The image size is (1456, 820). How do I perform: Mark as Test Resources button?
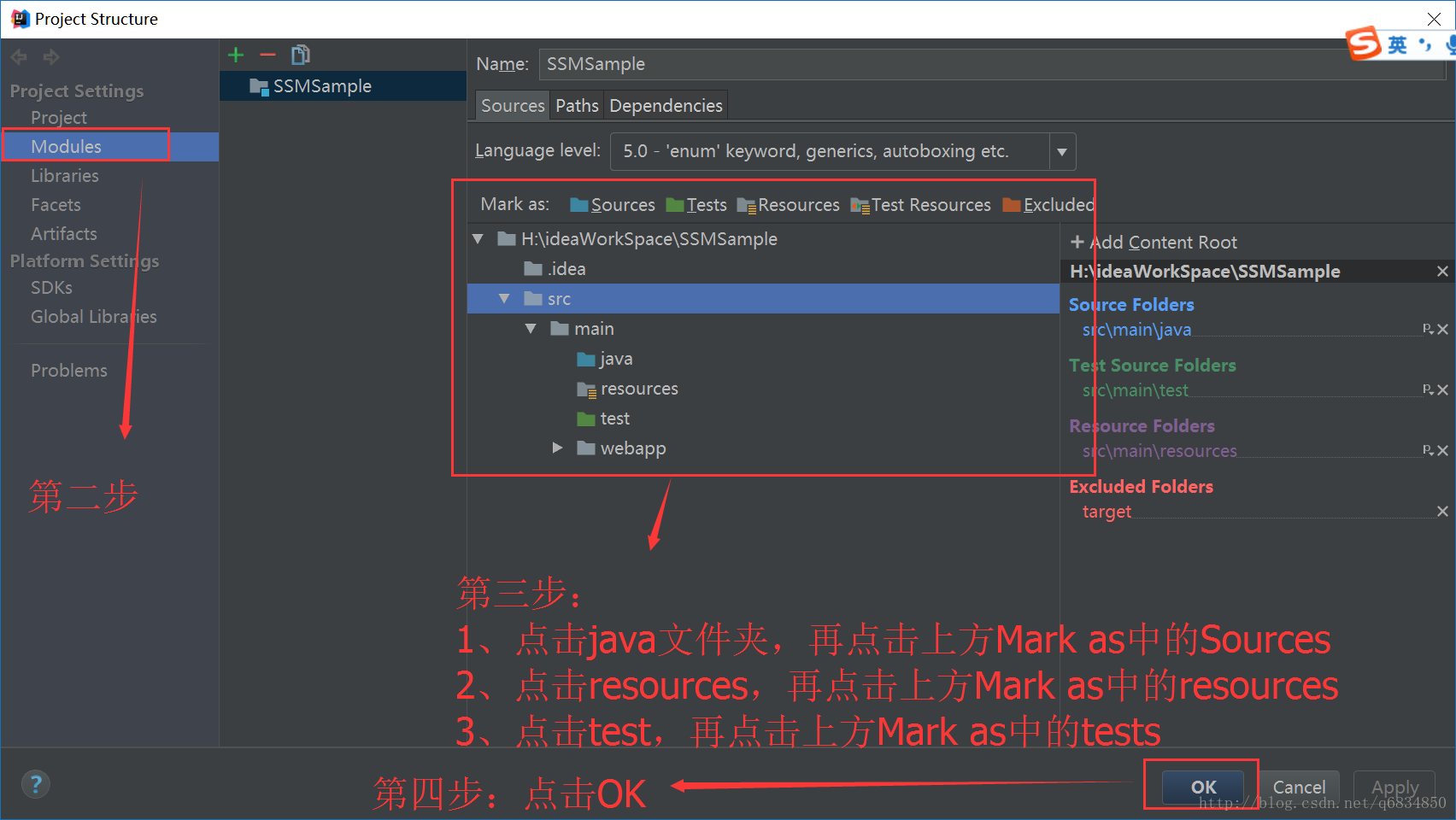pyautogui.click(x=920, y=205)
